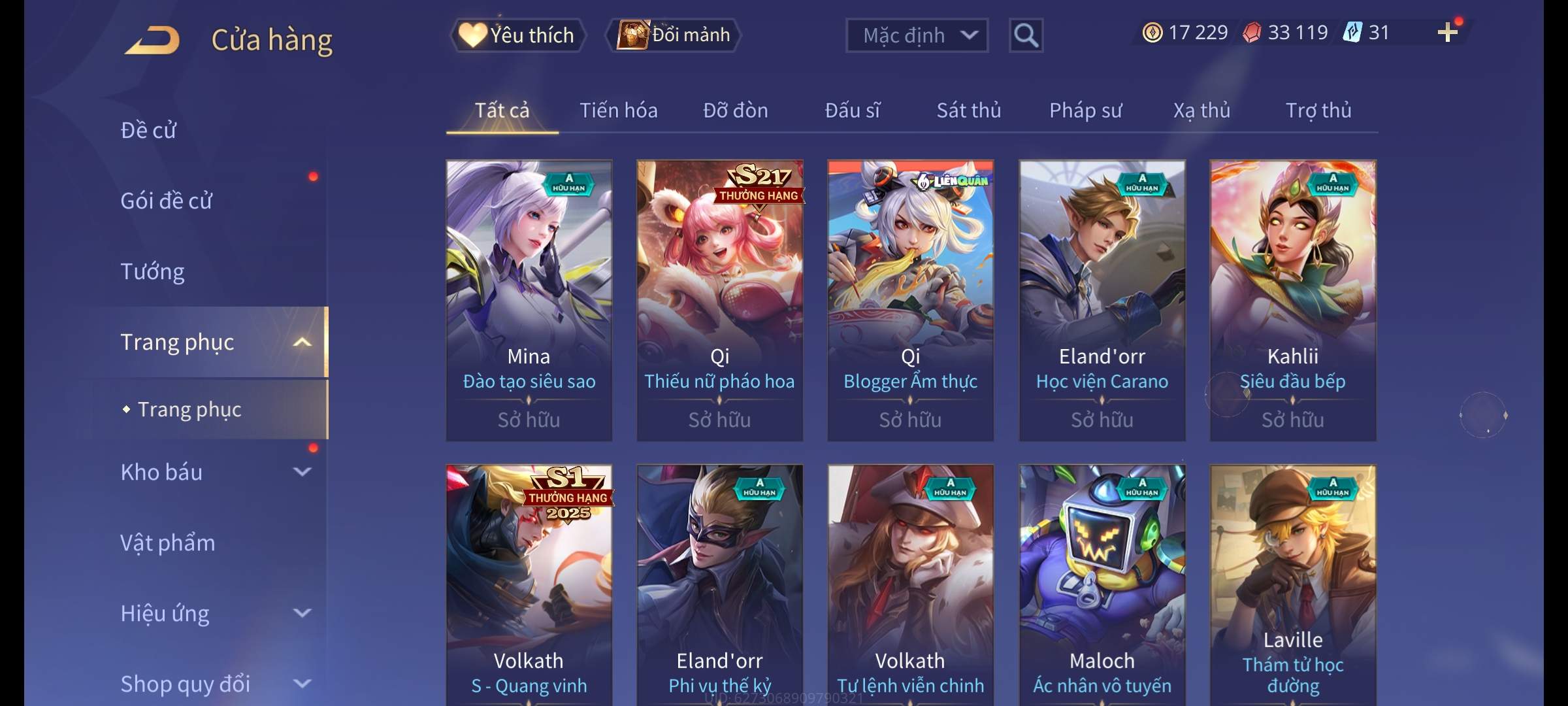Open Gói đề cử in sidebar

pos(166,201)
